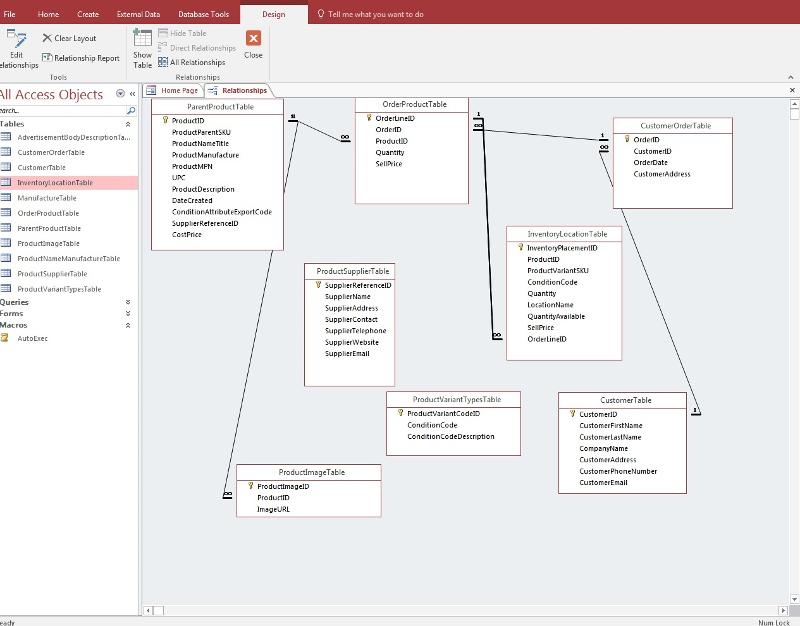800x626 pixels.
Task: Click the Clear Layout X icon
Action: coord(47,38)
